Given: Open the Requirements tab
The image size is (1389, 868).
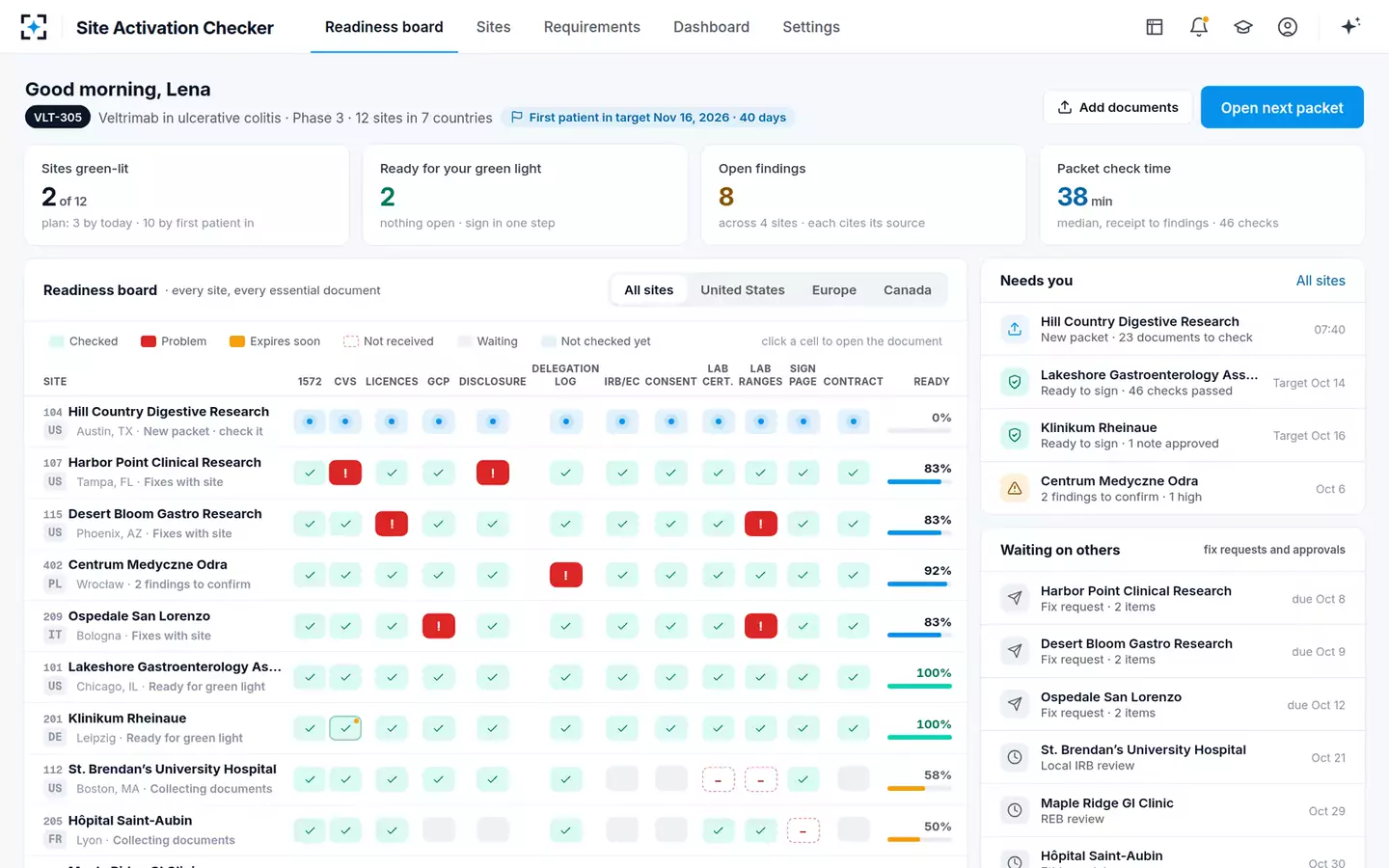Looking at the screenshot, I should (592, 27).
